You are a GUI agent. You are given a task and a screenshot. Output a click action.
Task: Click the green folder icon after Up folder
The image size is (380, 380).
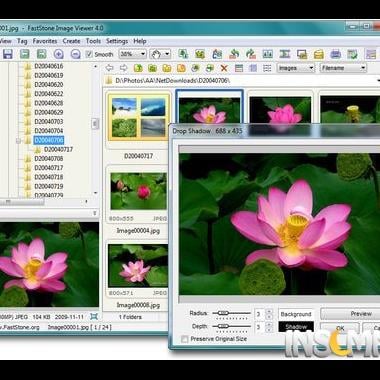point(152,68)
